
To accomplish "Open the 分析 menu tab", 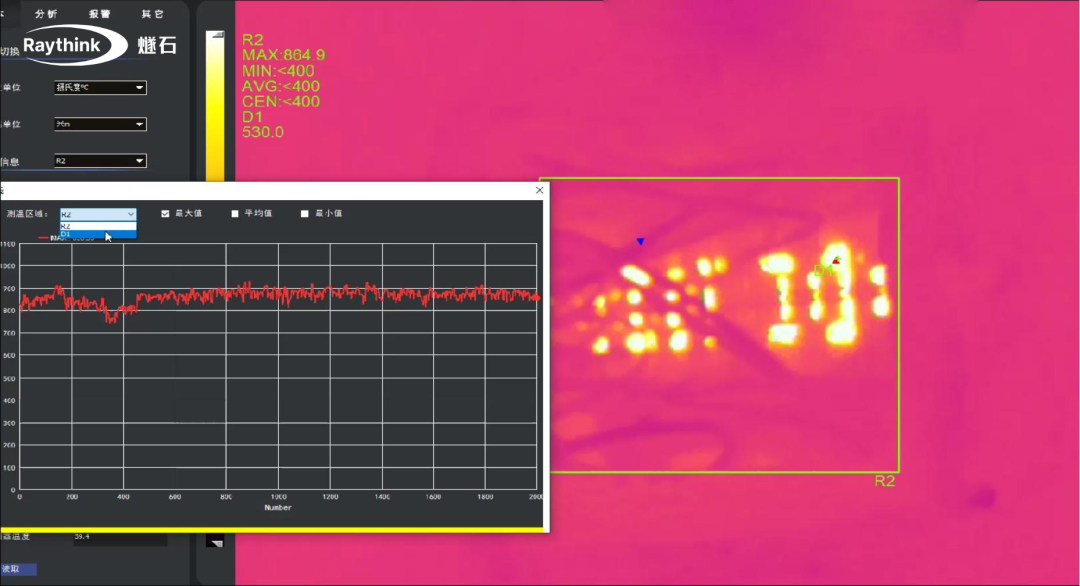I will point(46,14).
